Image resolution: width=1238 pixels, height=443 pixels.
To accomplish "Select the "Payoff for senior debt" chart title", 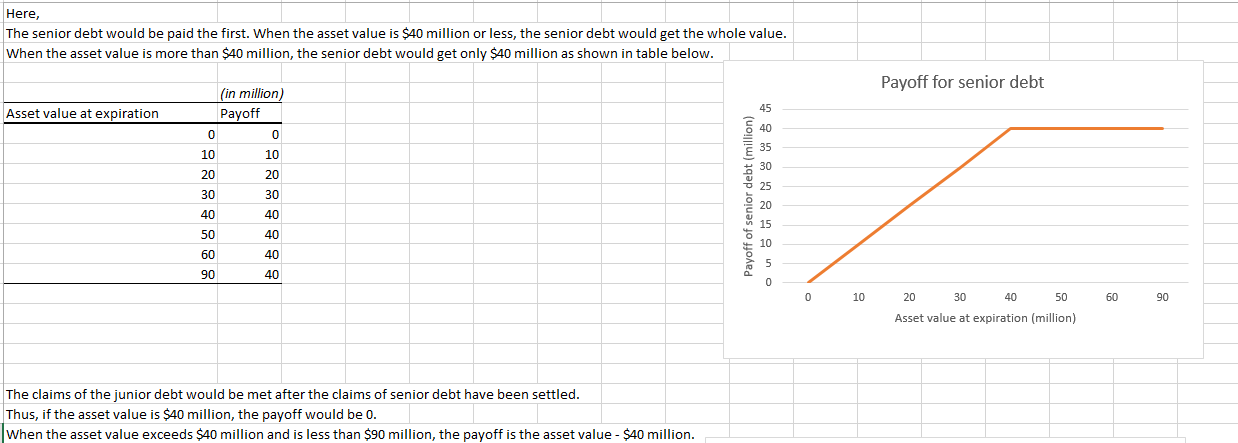I will click(x=961, y=82).
